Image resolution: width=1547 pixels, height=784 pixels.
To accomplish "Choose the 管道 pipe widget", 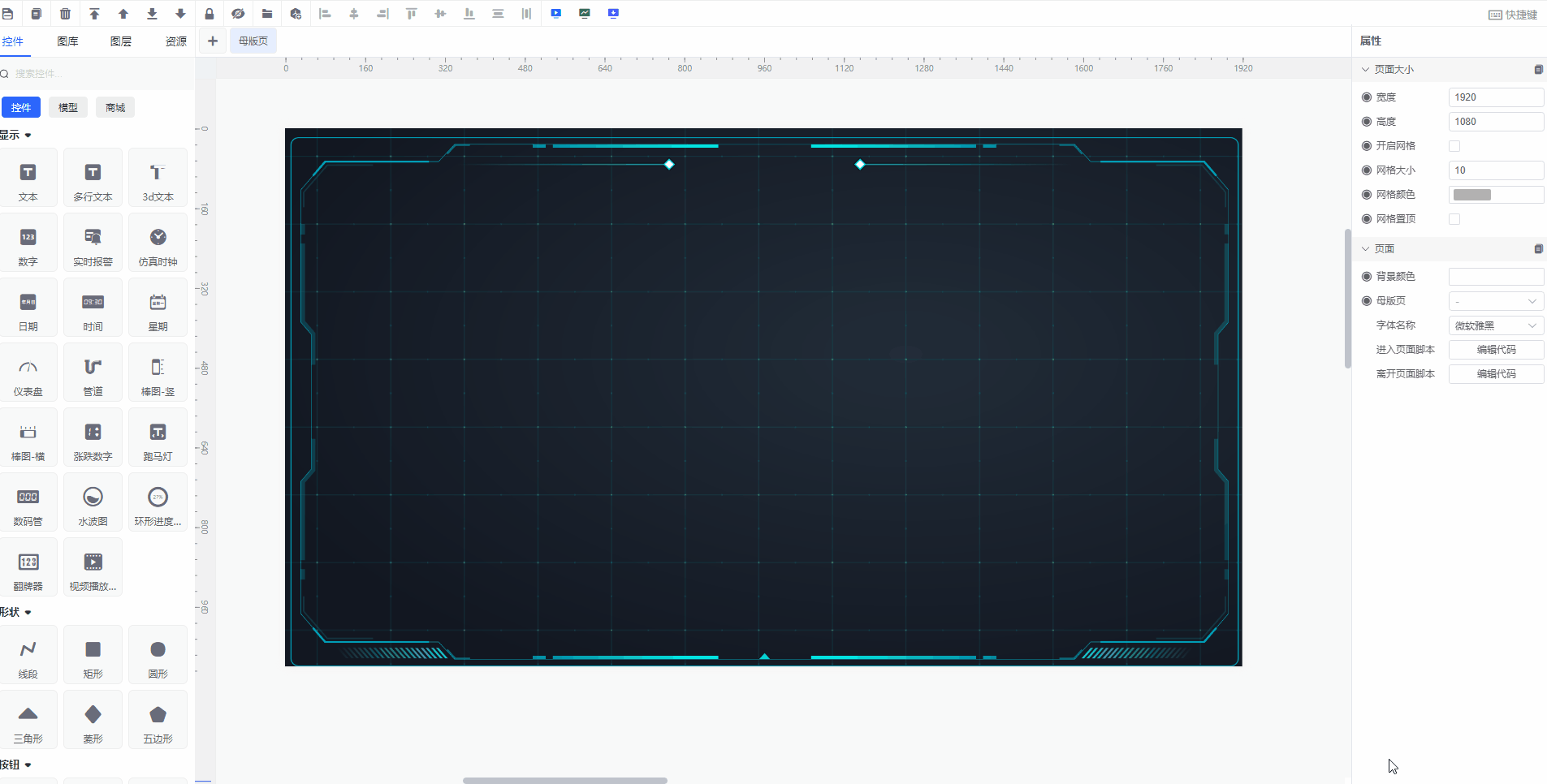I will [93, 373].
